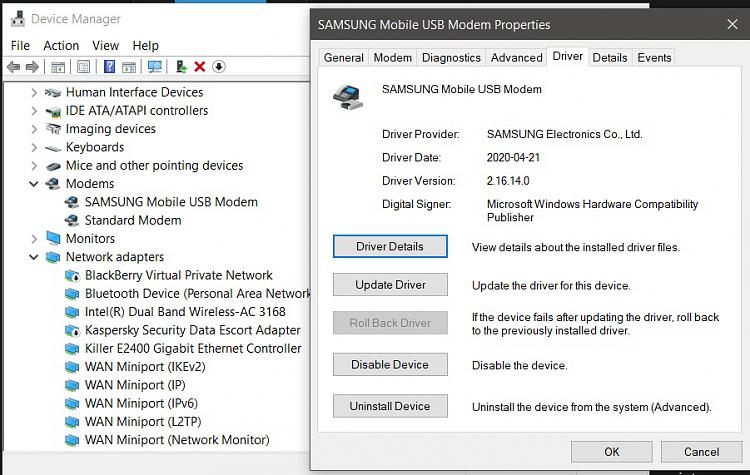Click the Properties toolbar icon
The height and width of the screenshot is (475, 750).
[84, 67]
